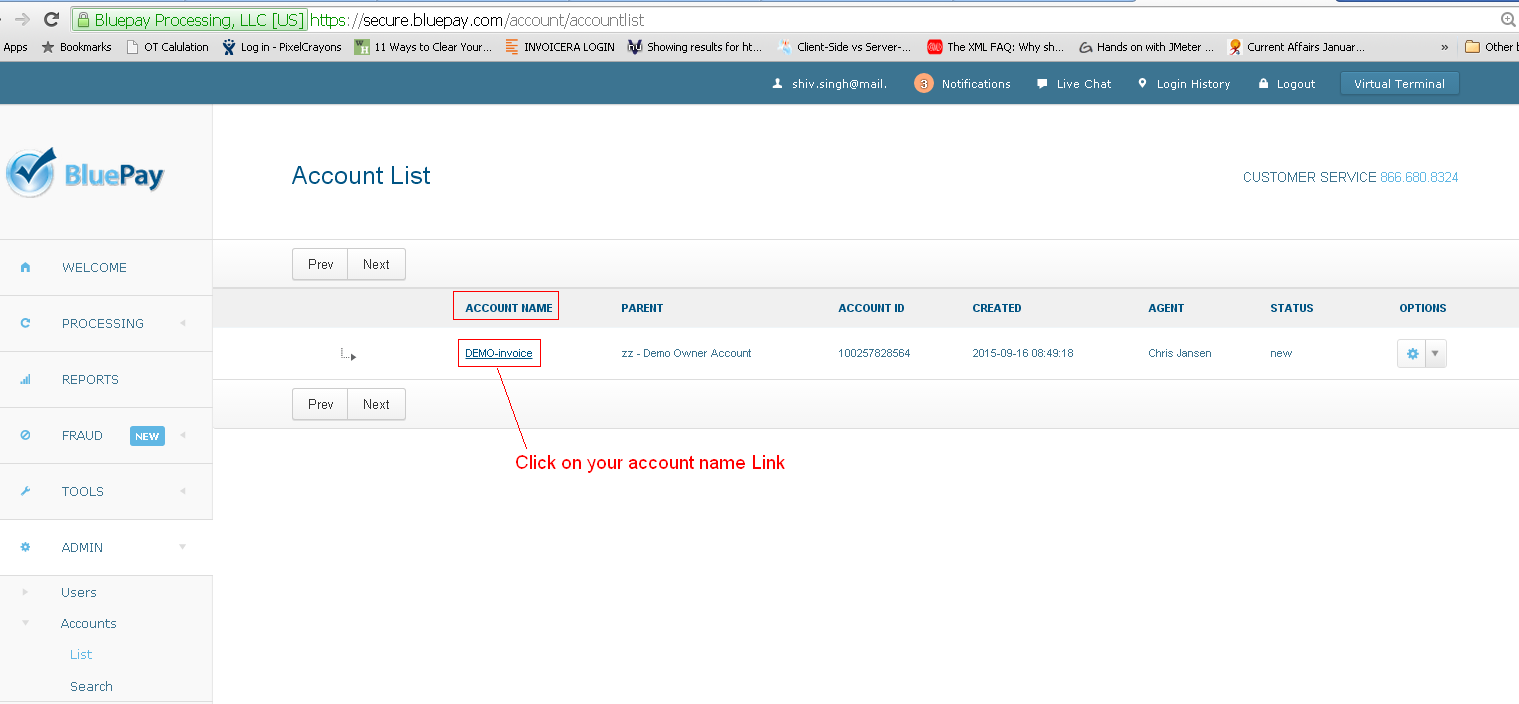
Task: Collapse the ADMIN menu arrow
Action: pyautogui.click(x=182, y=547)
